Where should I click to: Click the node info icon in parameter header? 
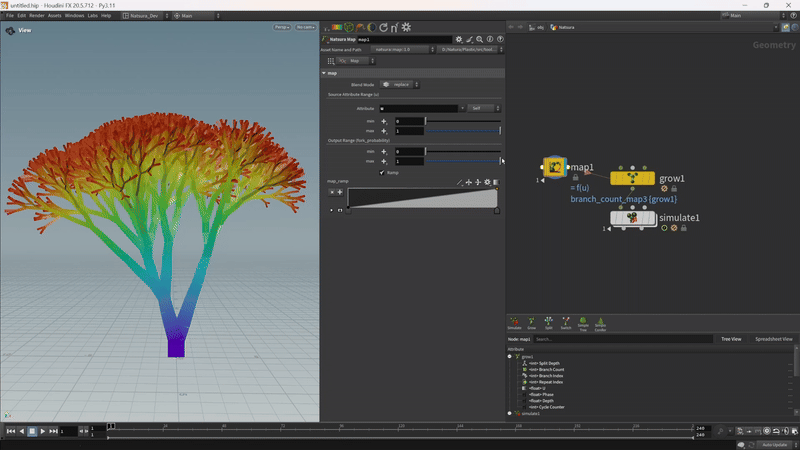(490, 39)
